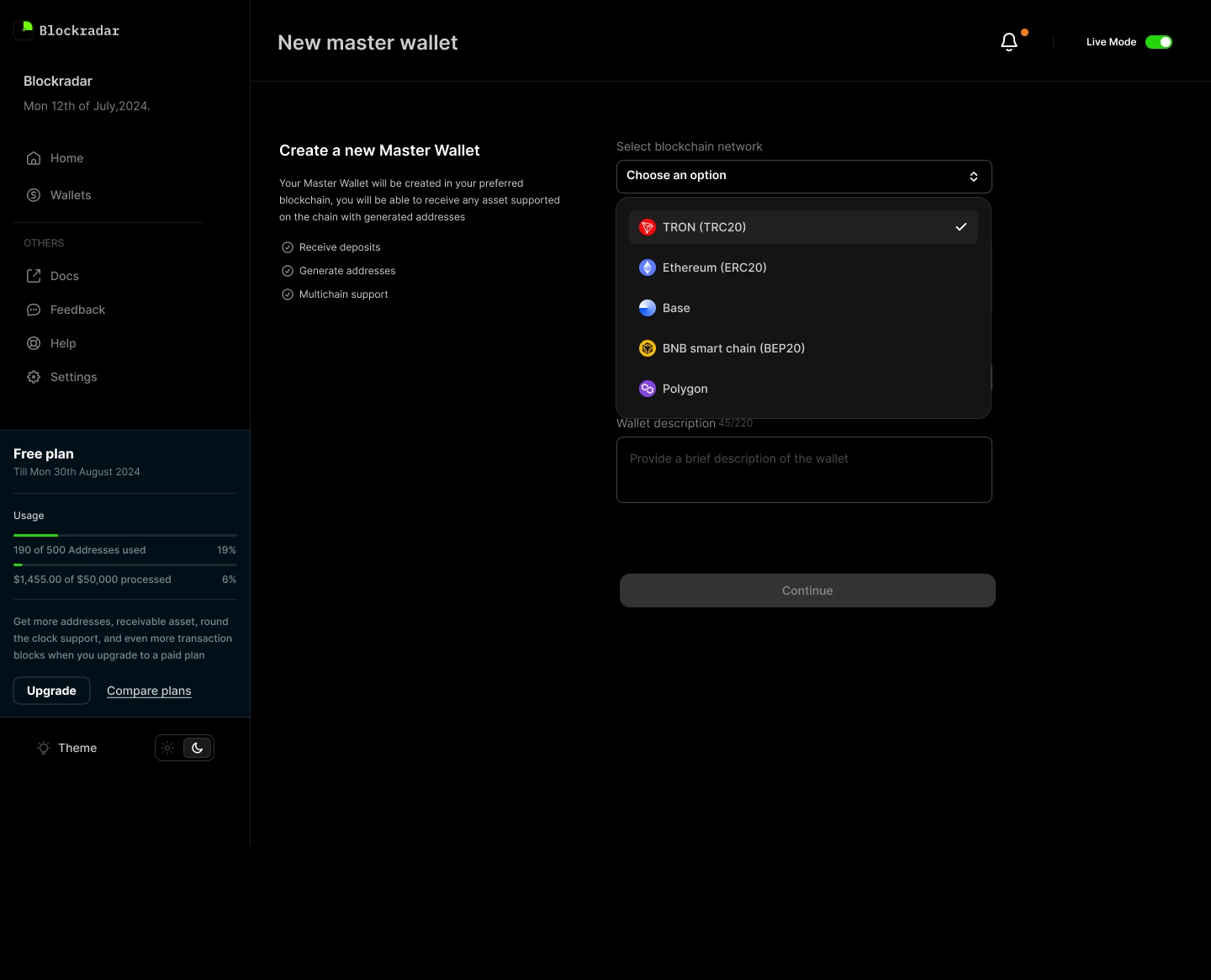
Task: Click 'Select blockchain network' label
Action: point(690,146)
